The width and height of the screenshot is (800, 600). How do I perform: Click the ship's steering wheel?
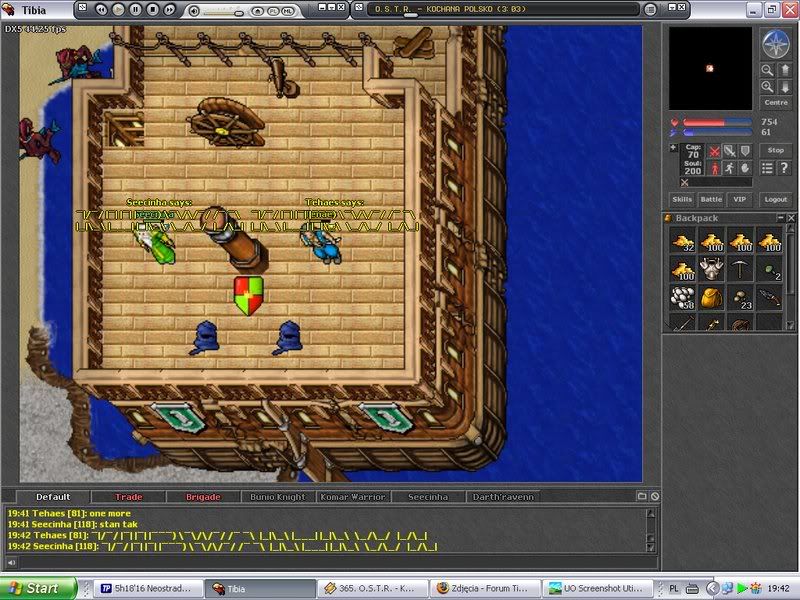226,123
